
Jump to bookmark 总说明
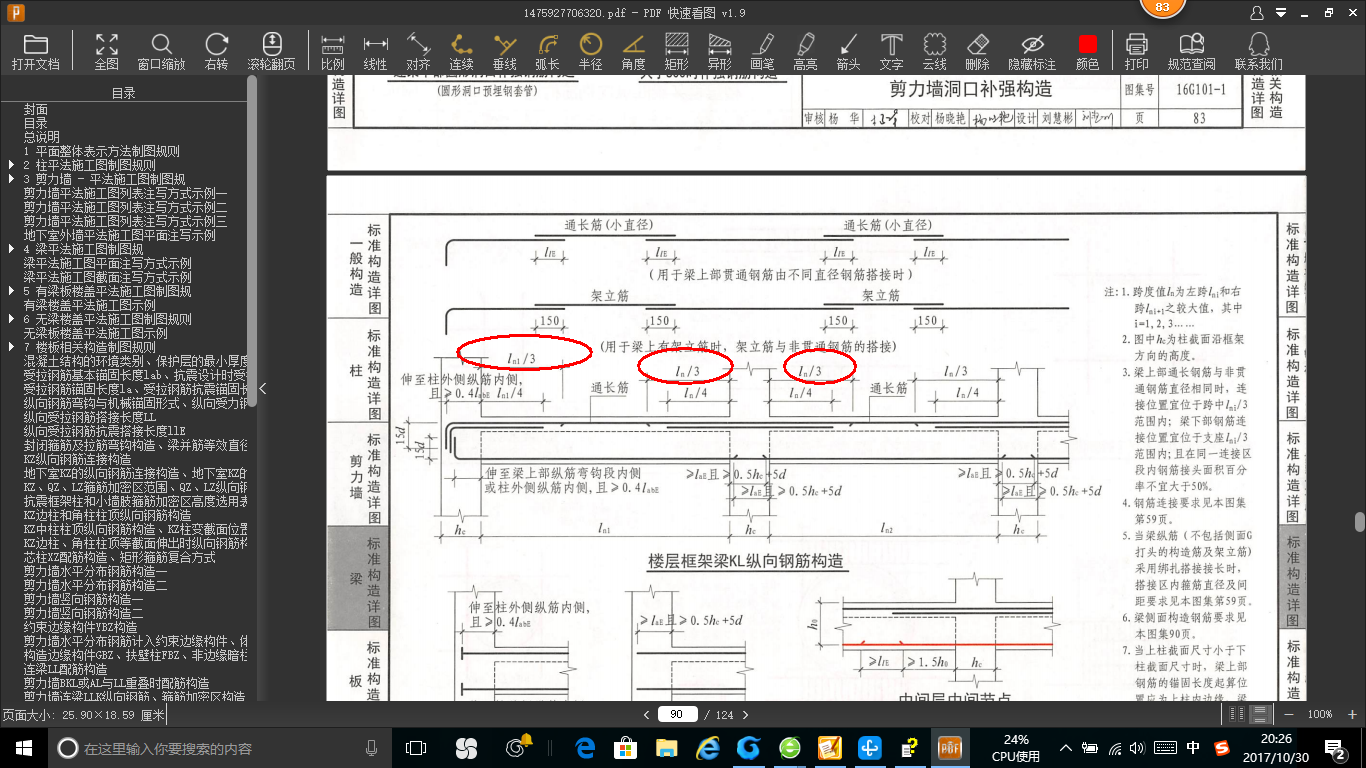click(x=42, y=137)
